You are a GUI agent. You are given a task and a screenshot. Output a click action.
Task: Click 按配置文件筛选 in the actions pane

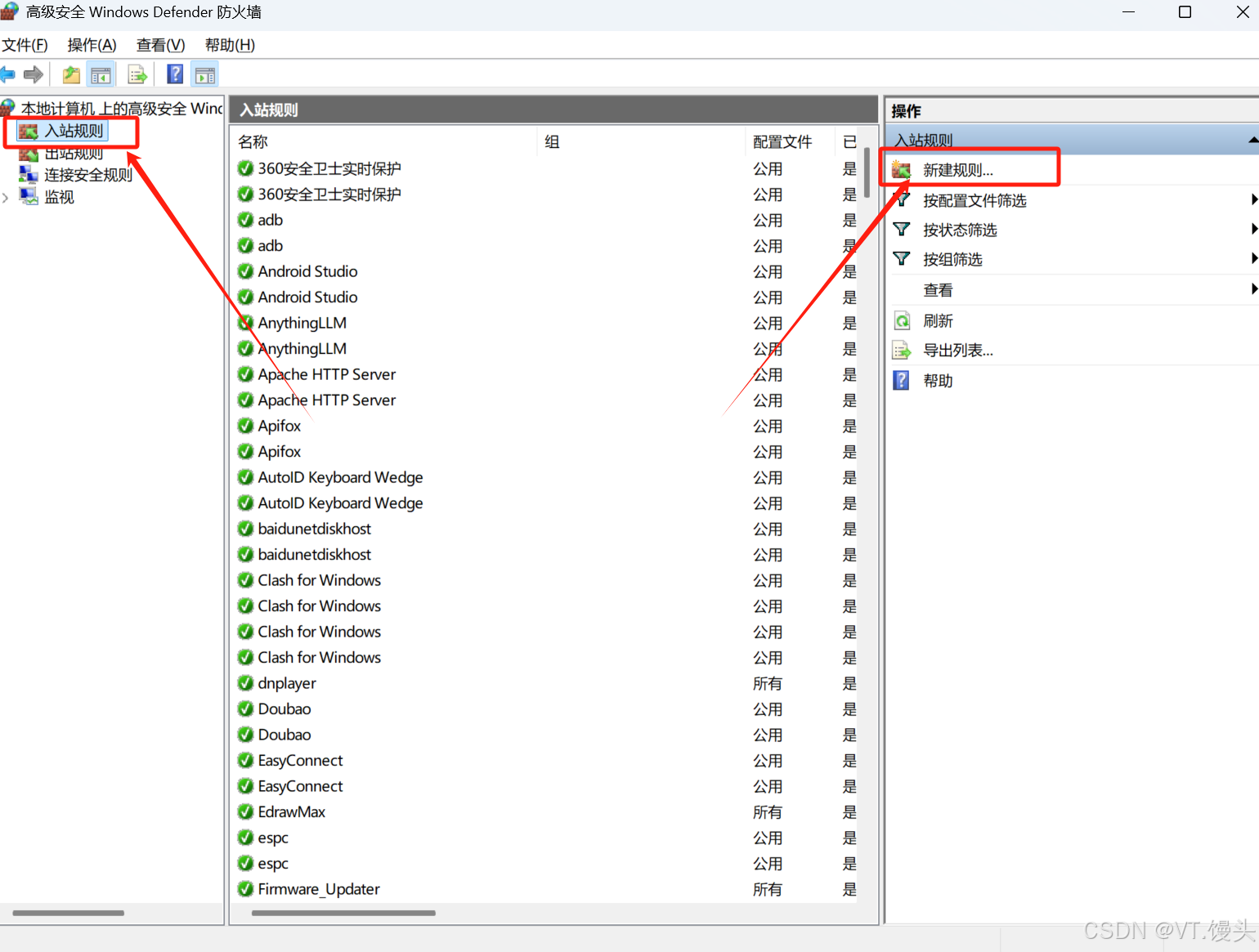click(x=974, y=200)
